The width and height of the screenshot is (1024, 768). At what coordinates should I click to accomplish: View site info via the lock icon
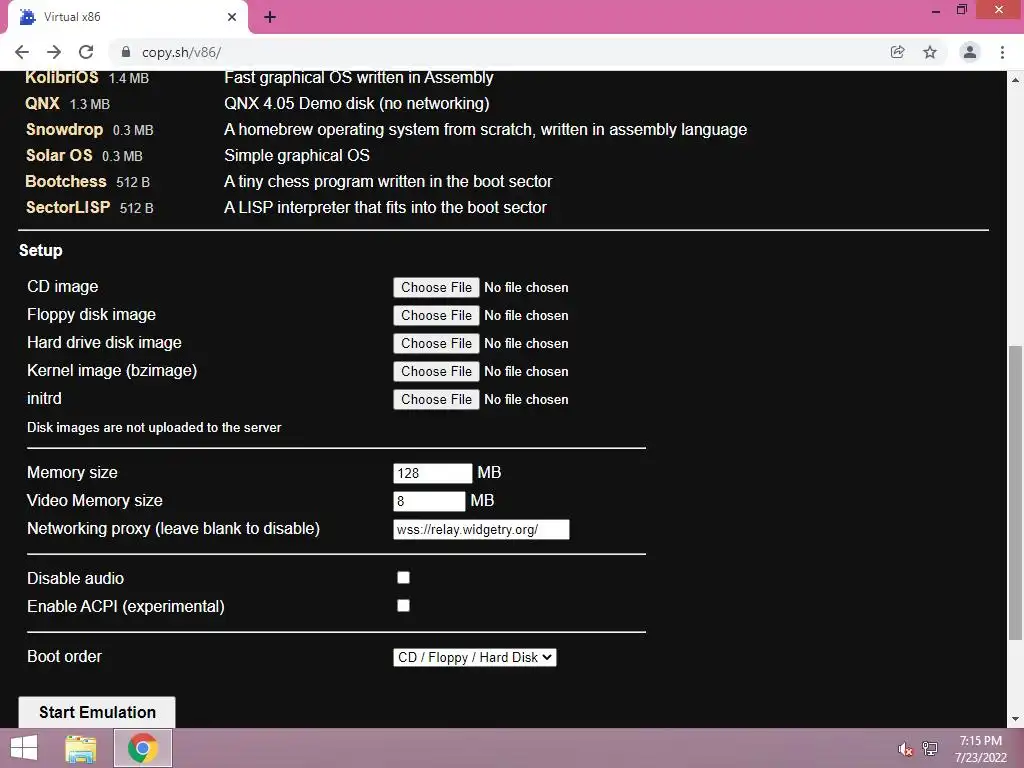pyautogui.click(x=126, y=52)
